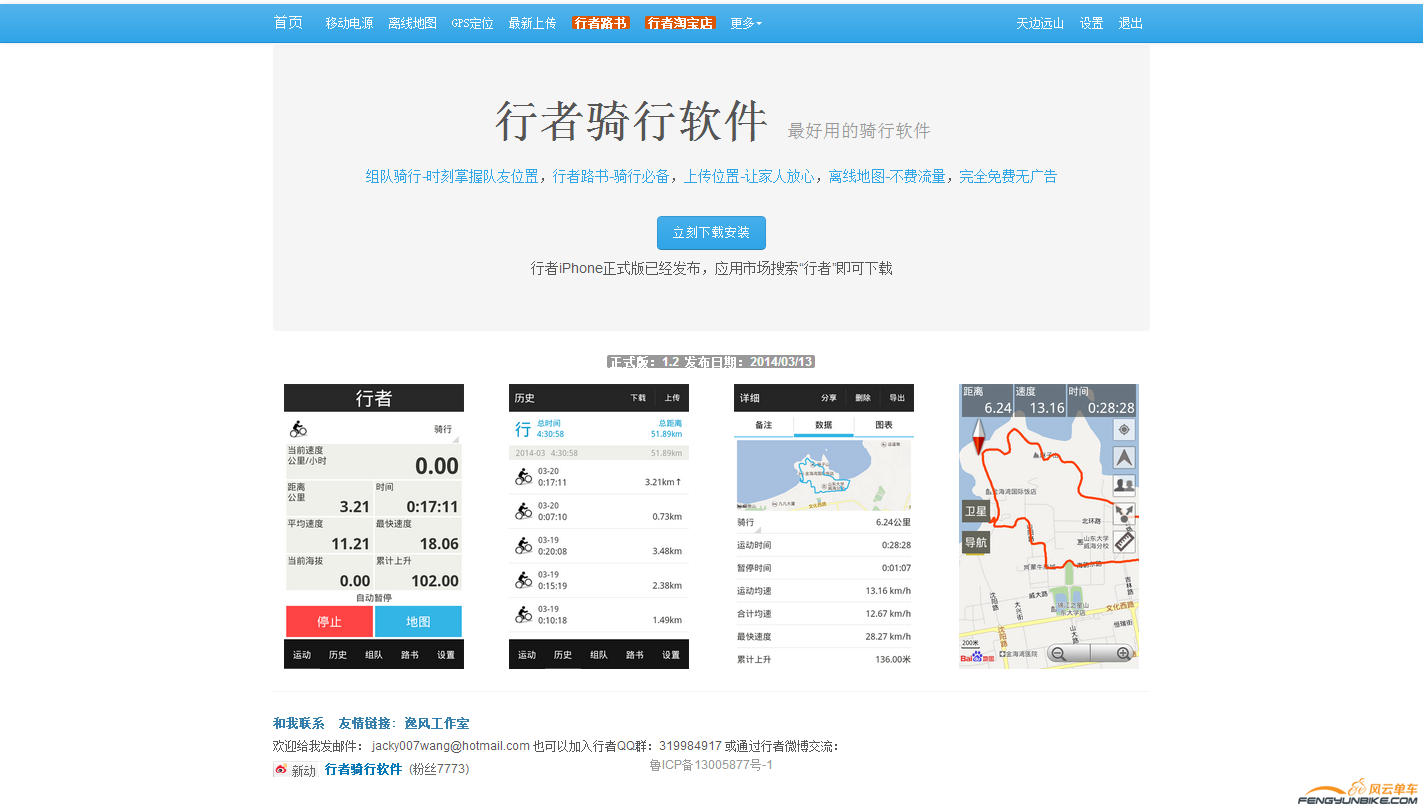Viewport: 1423px width, 809px height.
Task: Click the team members icon on map
Action: tap(1124, 486)
